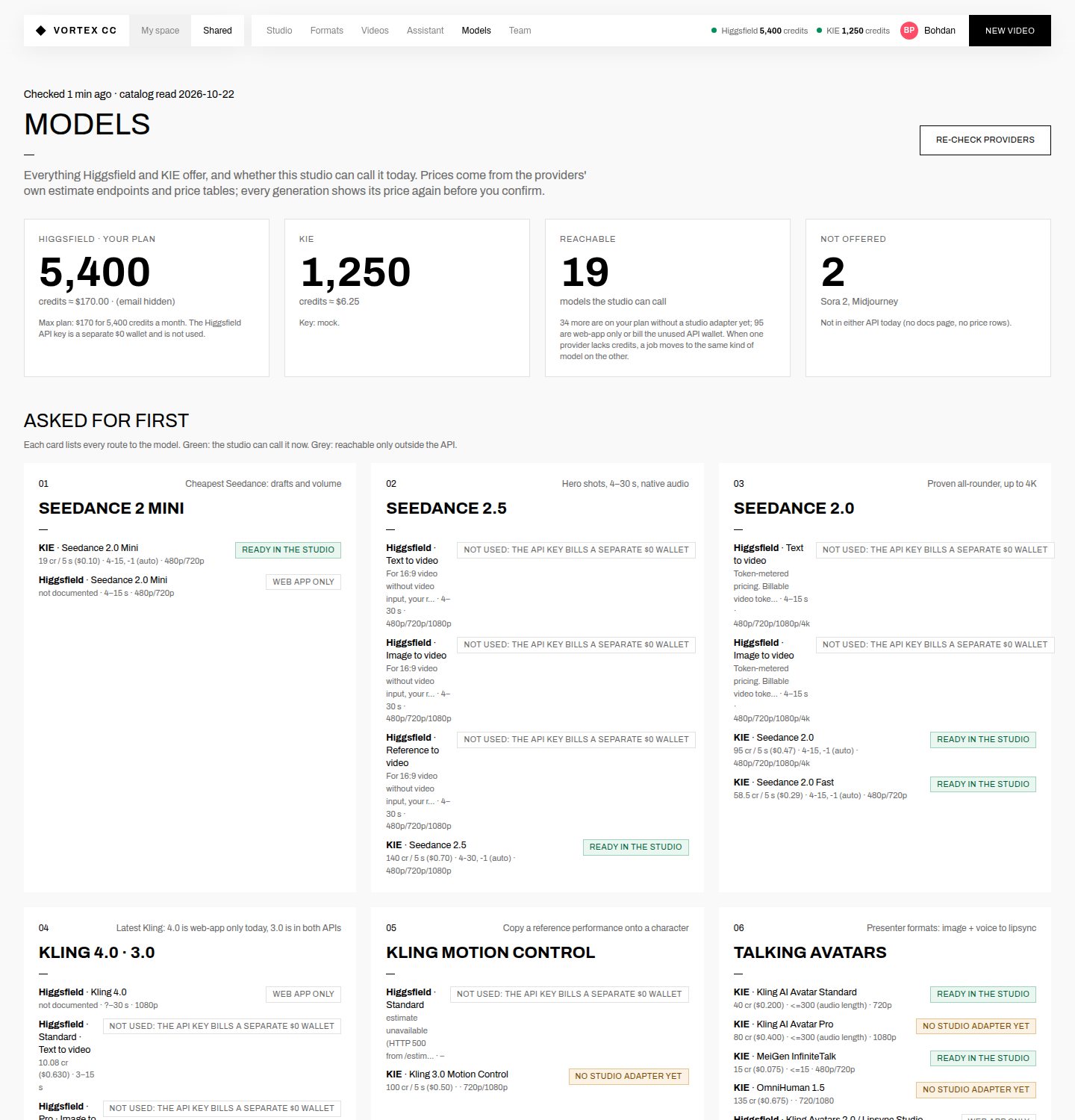Image resolution: width=1075 pixels, height=1120 pixels.
Task: Click Web App Only badge for Higgsfield Seedance 2.0 Mini
Action: (303, 582)
